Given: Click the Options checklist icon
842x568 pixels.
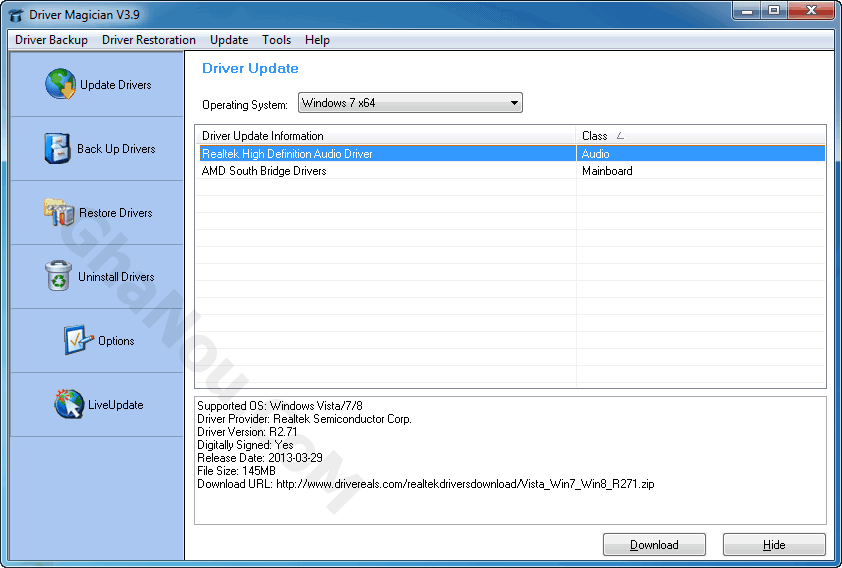Looking at the screenshot, I should pyautogui.click(x=78, y=339).
